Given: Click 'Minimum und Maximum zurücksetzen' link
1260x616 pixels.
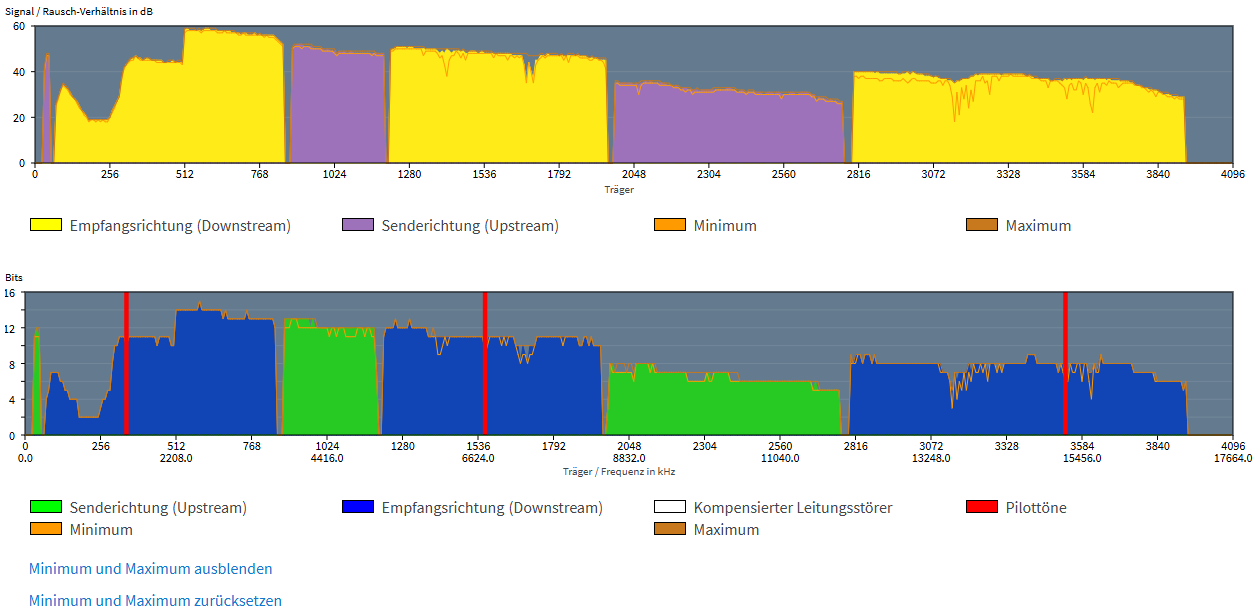Looking at the screenshot, I should [x=156, y=601].
